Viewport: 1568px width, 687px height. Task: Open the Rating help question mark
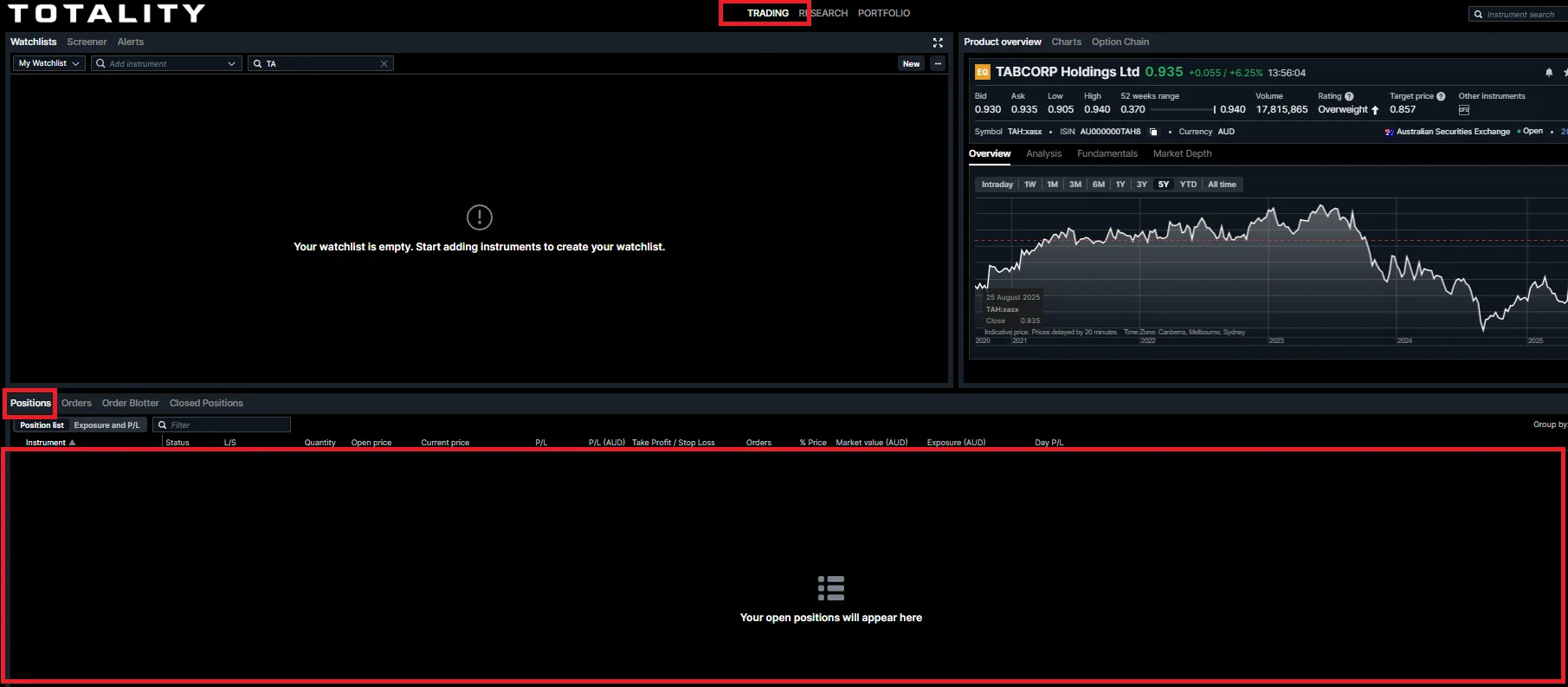[1349, 96]
